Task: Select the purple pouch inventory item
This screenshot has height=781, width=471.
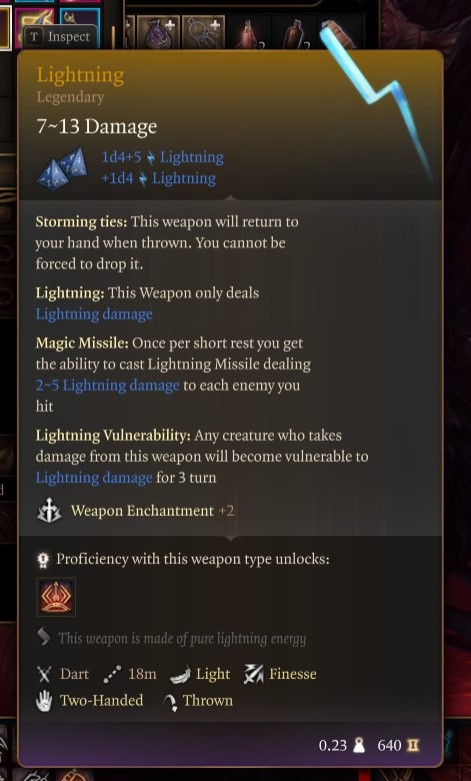Action: [158, 33]
